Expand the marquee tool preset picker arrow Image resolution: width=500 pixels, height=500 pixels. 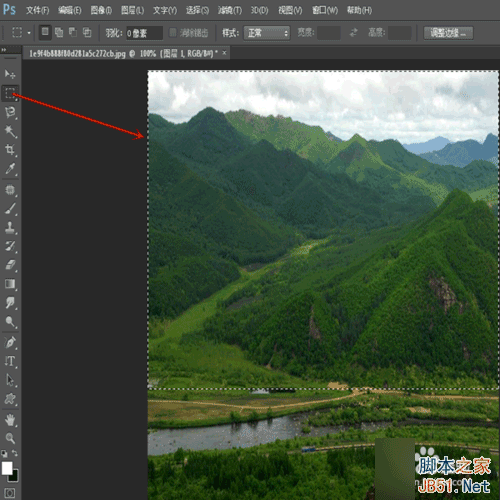pos(29,33)
